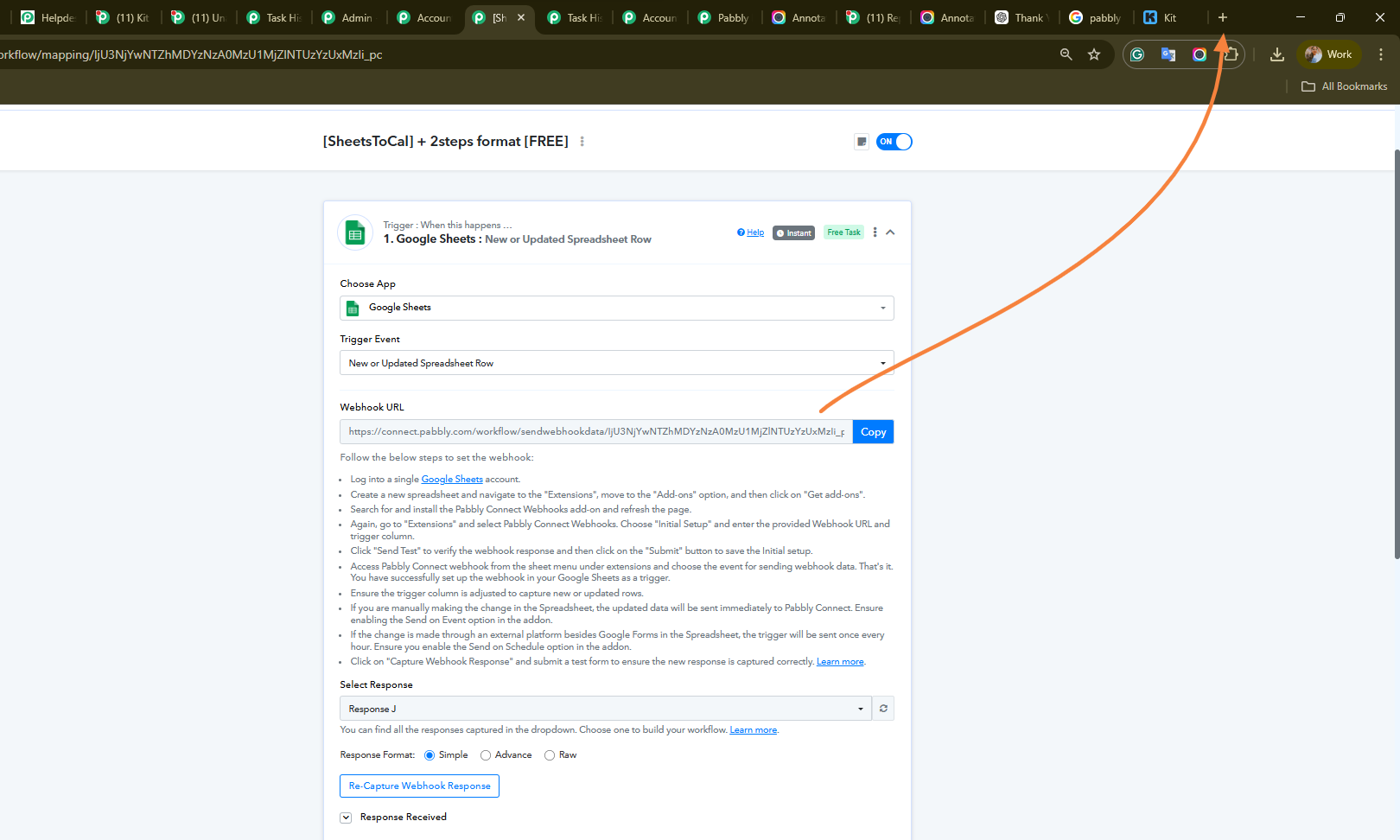Click the bookmark star icon in address bar
This screenshot has height=840, width=1400.
[1094, 54]
